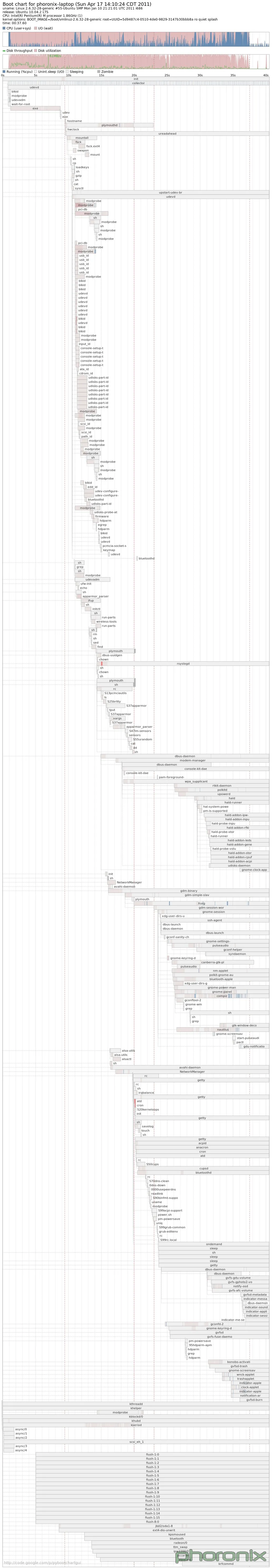Click the Zombie process legend swatch

(x=99, y=72)
